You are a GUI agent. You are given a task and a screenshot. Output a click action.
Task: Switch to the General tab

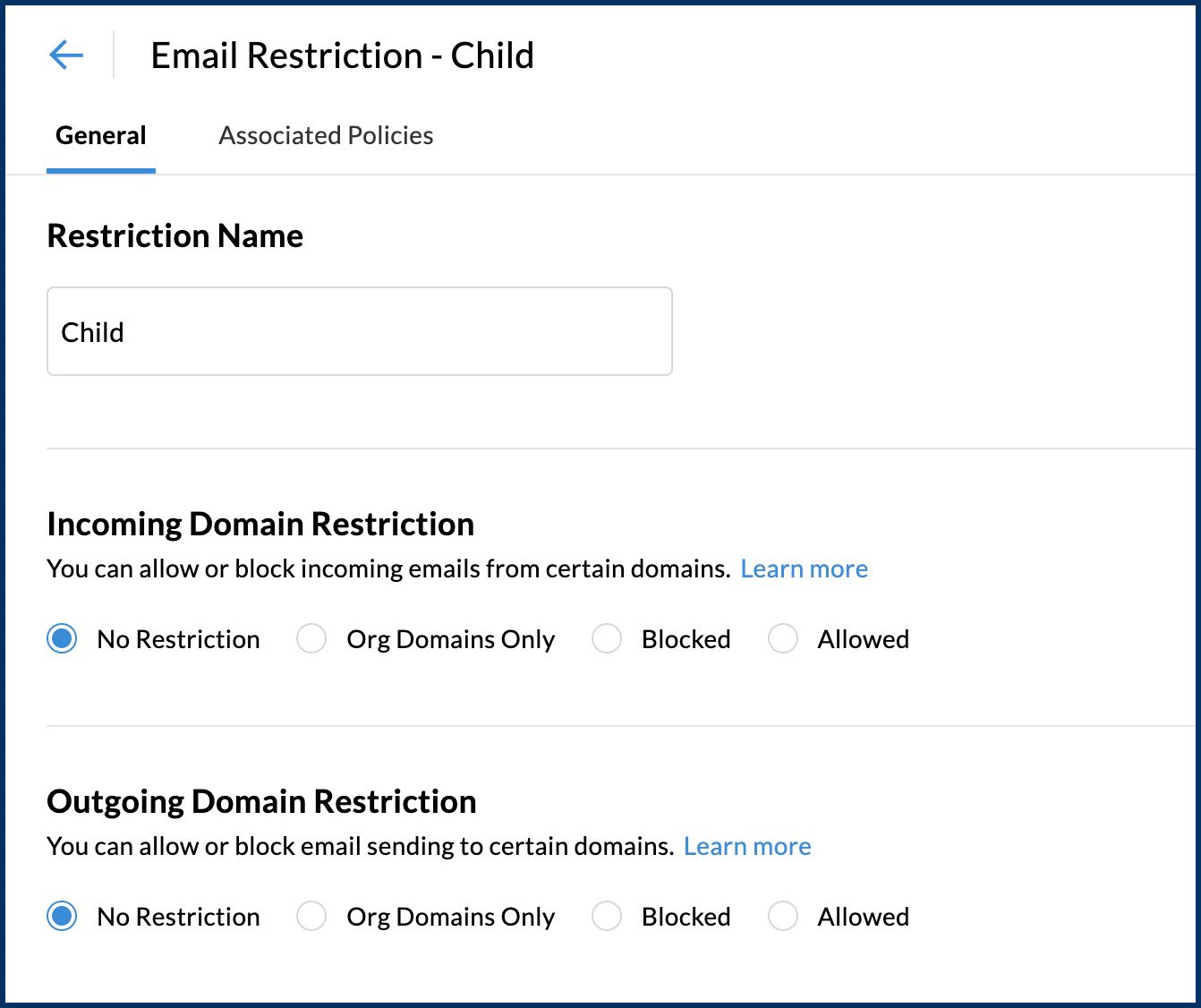click(101, 136)
